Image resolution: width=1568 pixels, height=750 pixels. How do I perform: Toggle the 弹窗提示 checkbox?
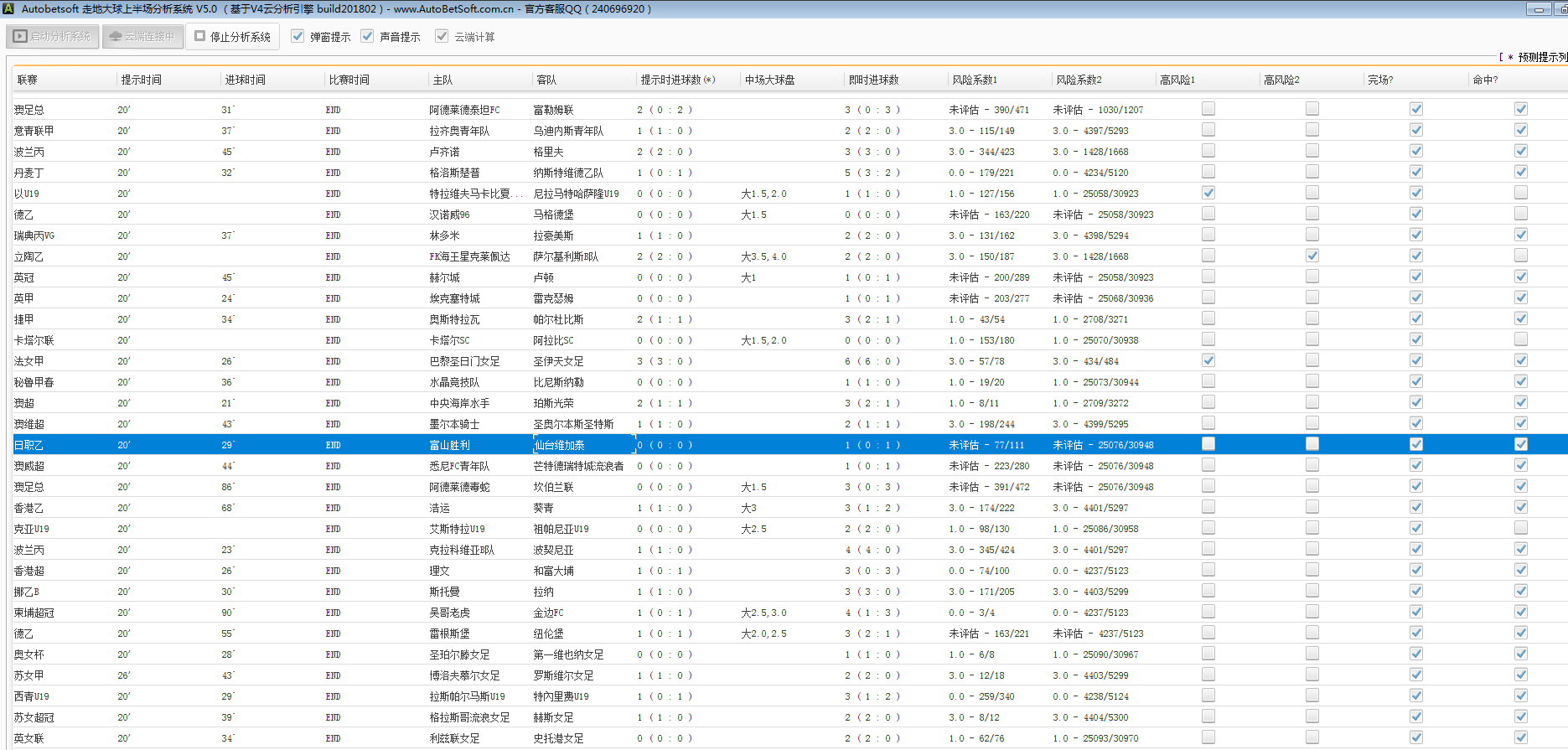pos(298,37)
